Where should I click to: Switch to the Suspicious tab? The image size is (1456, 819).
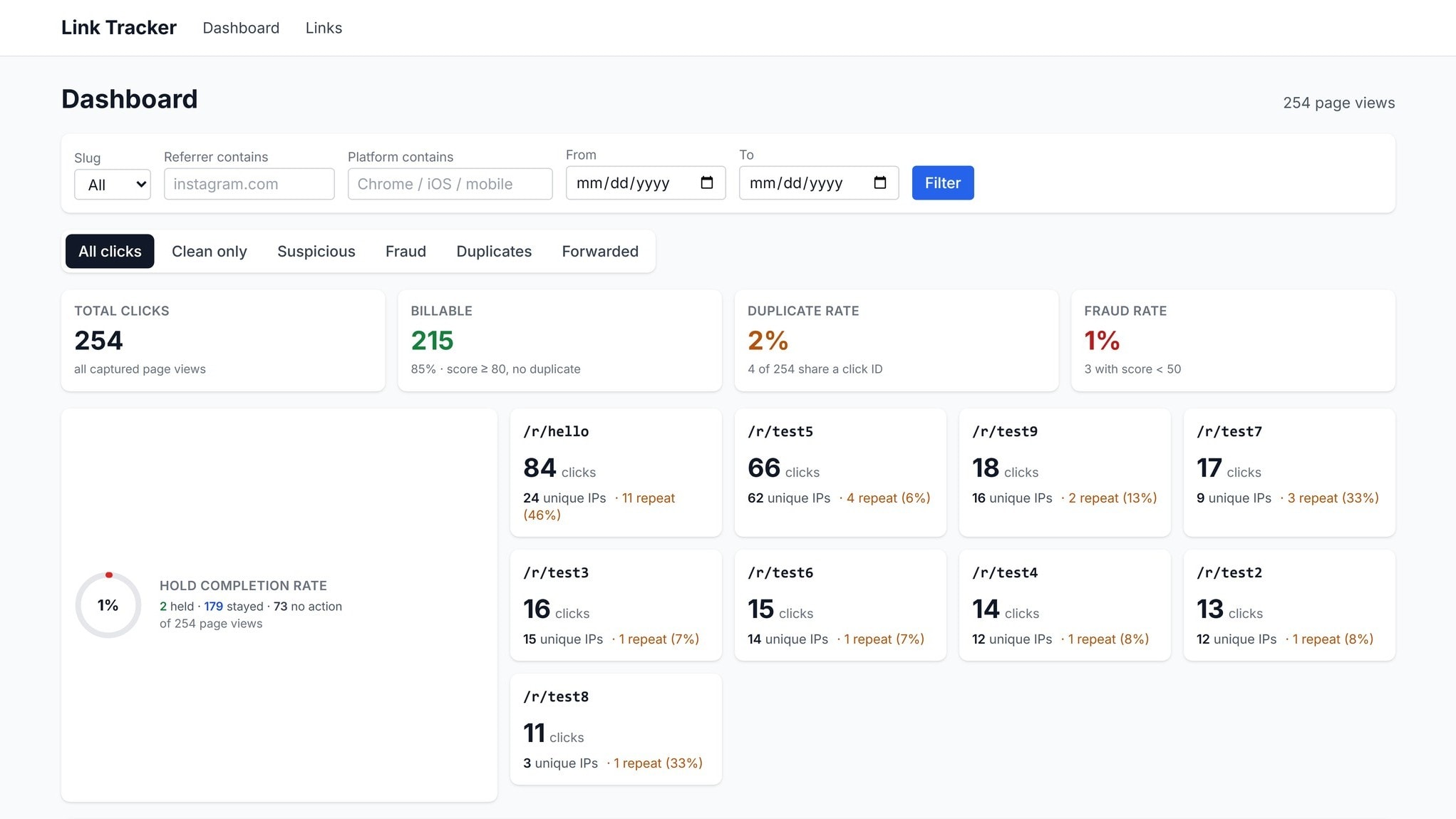316,252
